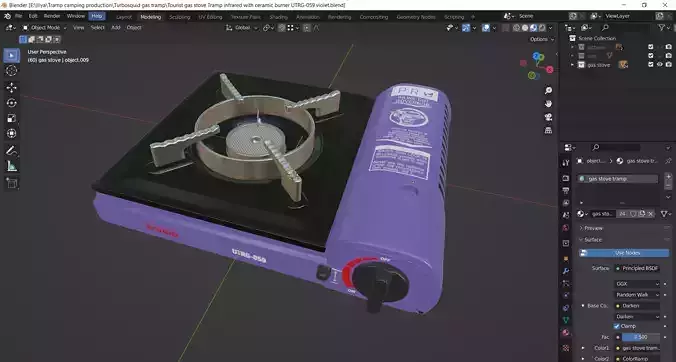Open the View Layer properties tab
The height and width of the screenshot is (362, 676).
click(566, 203)
